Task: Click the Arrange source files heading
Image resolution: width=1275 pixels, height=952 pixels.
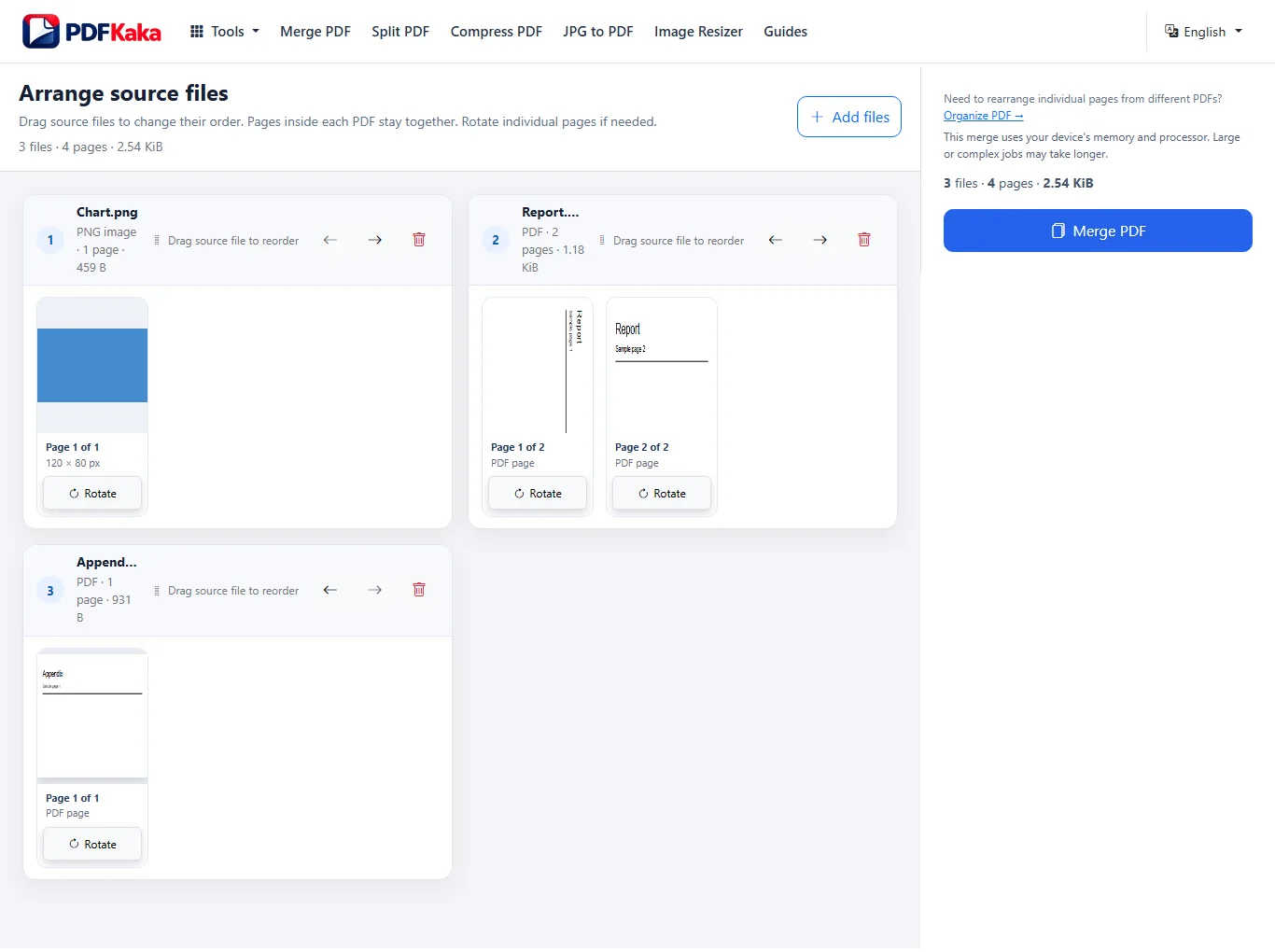Action: (123, 93)
